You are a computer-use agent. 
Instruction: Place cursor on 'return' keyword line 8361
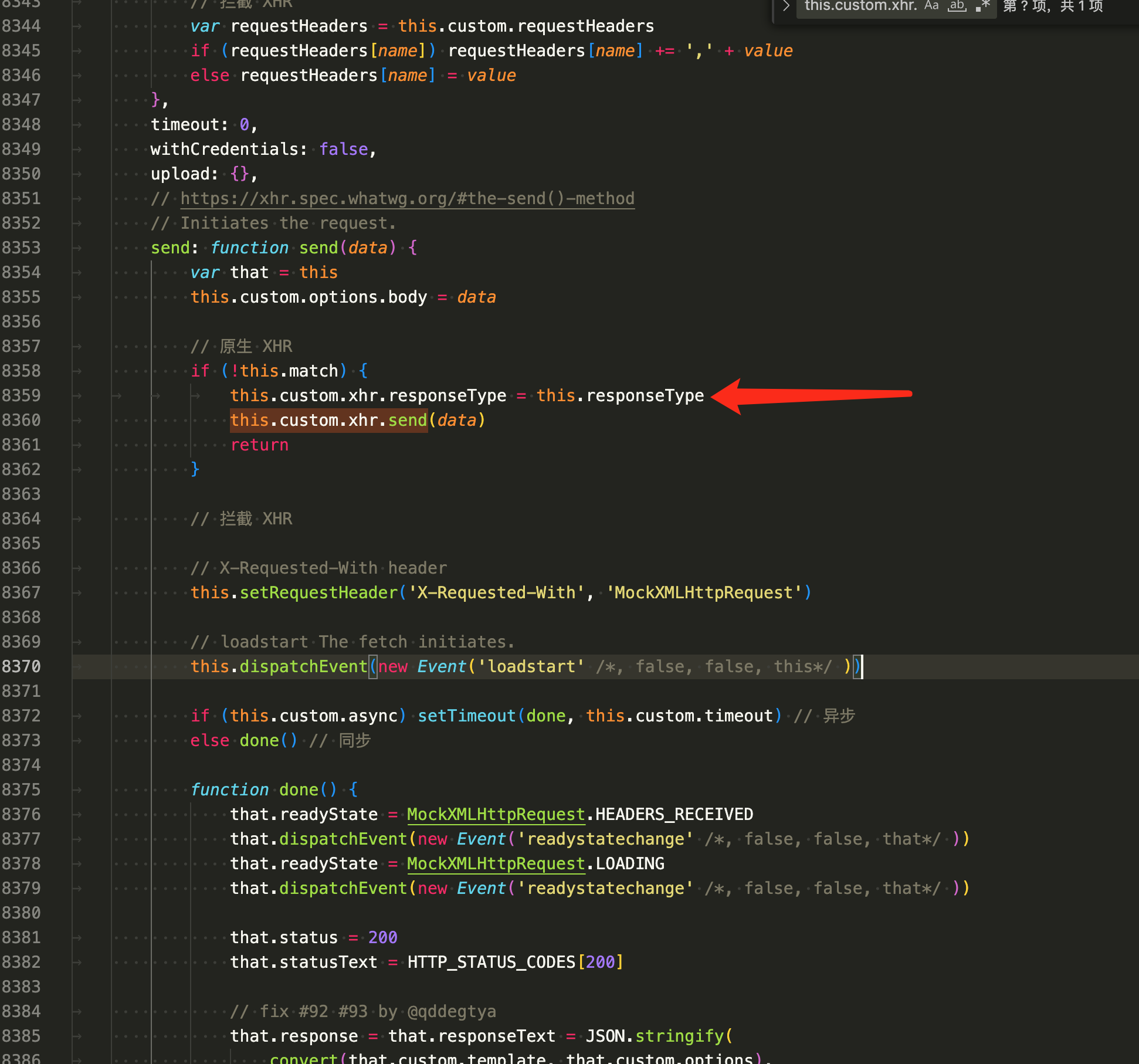point(259,445)
